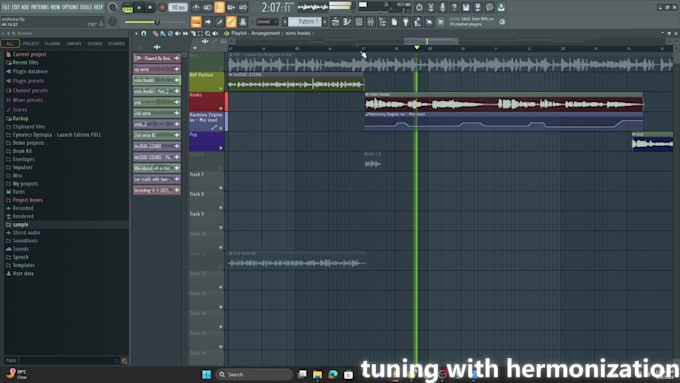Open the Playlist view icon
The width and height of the screenshot is (680, 383).
[x=336, y=22]
